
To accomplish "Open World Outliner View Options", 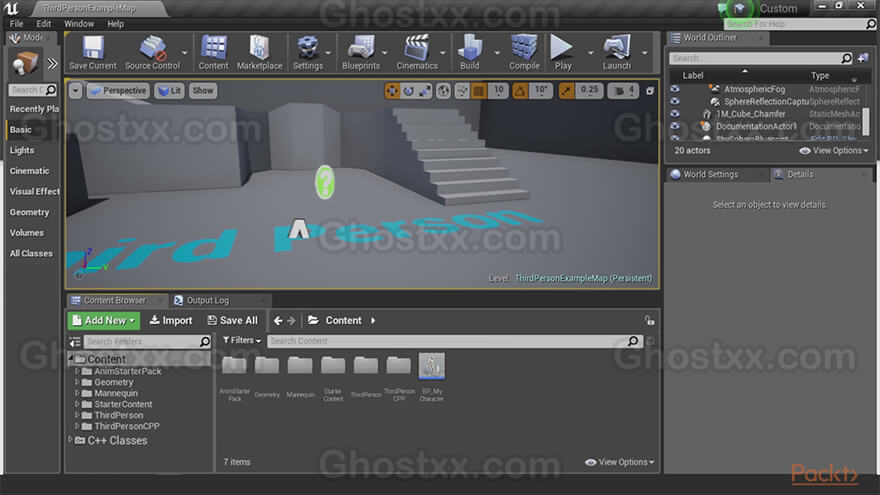I will coord(834,150).
